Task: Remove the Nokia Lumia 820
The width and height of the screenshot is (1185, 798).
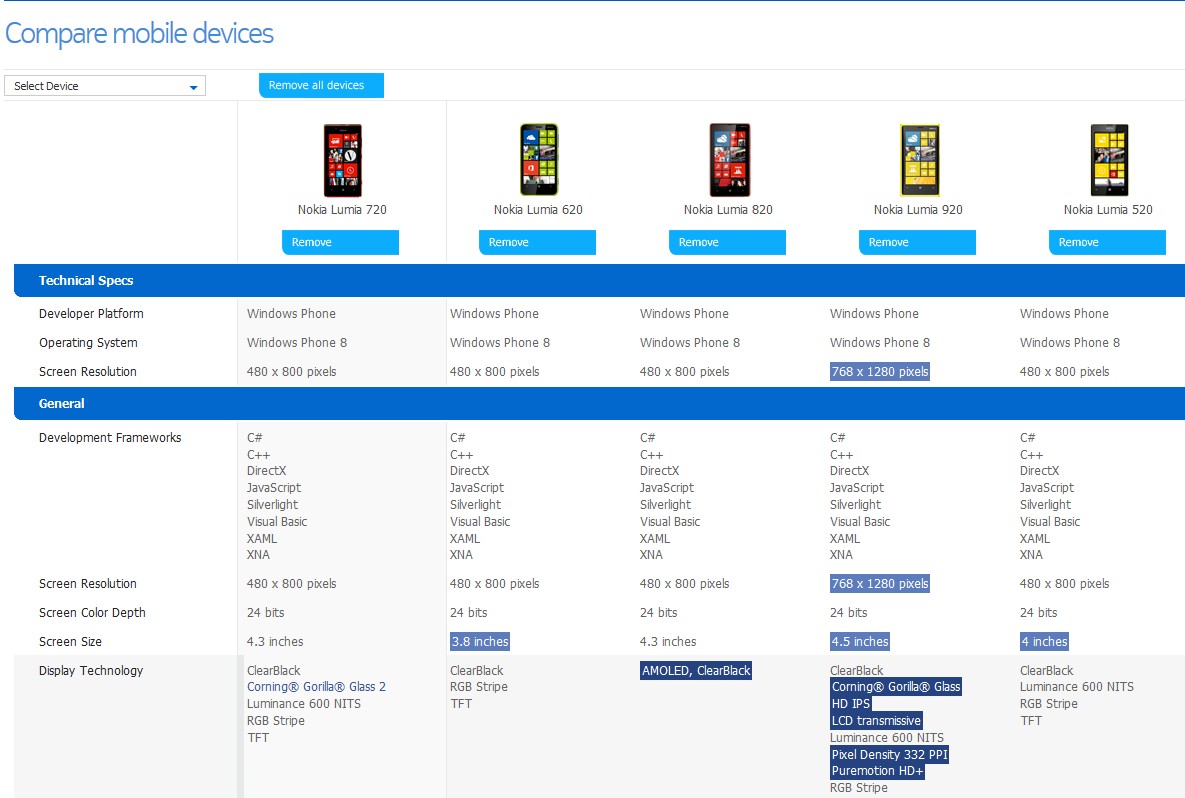Action: point(727,243)
